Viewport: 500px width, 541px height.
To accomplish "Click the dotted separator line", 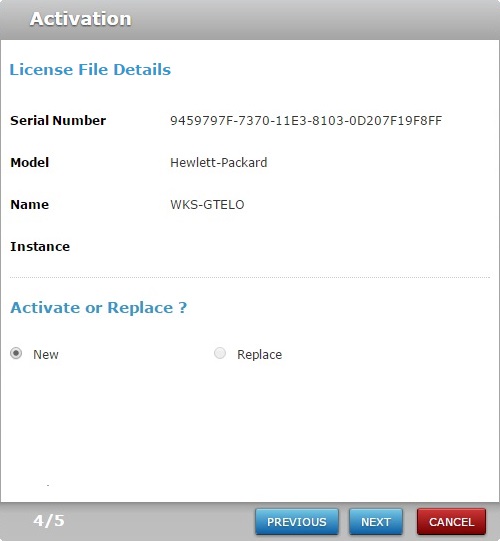I will coord(250,277).
